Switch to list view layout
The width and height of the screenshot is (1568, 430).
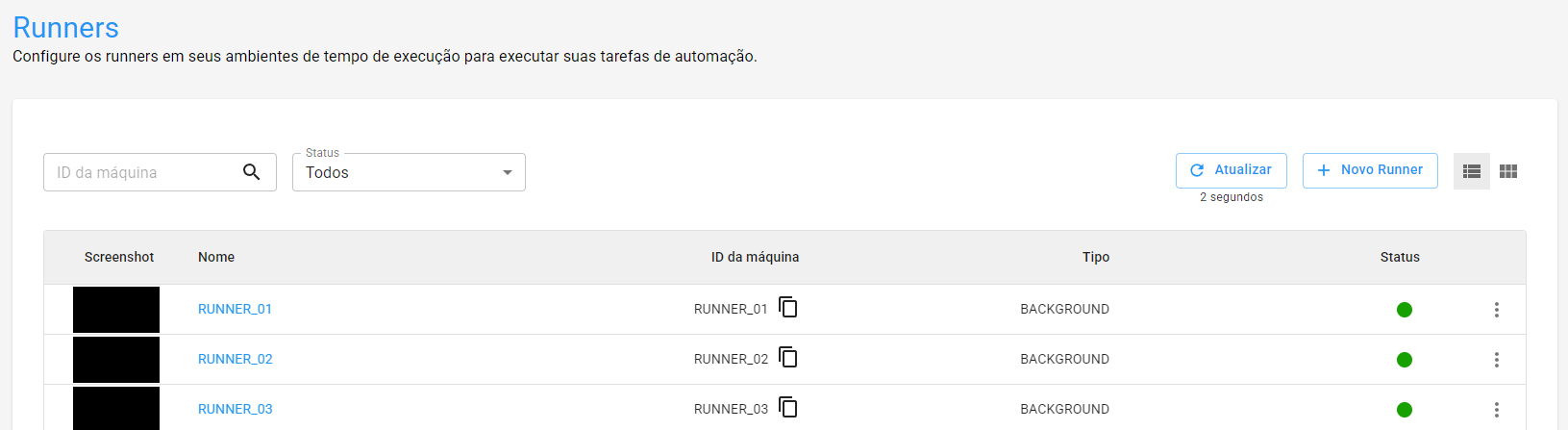(1471, 171)
